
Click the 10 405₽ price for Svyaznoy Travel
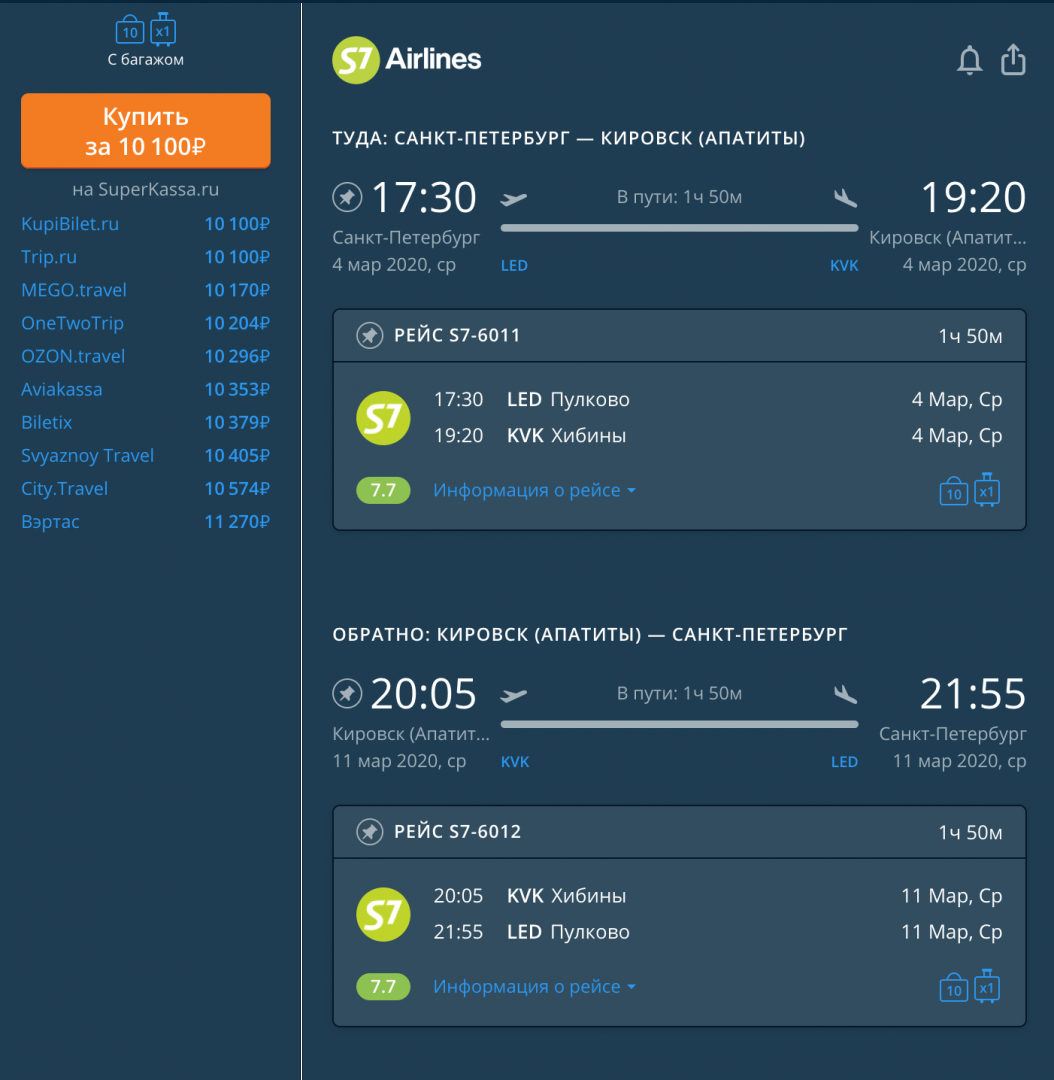point(237,455)
